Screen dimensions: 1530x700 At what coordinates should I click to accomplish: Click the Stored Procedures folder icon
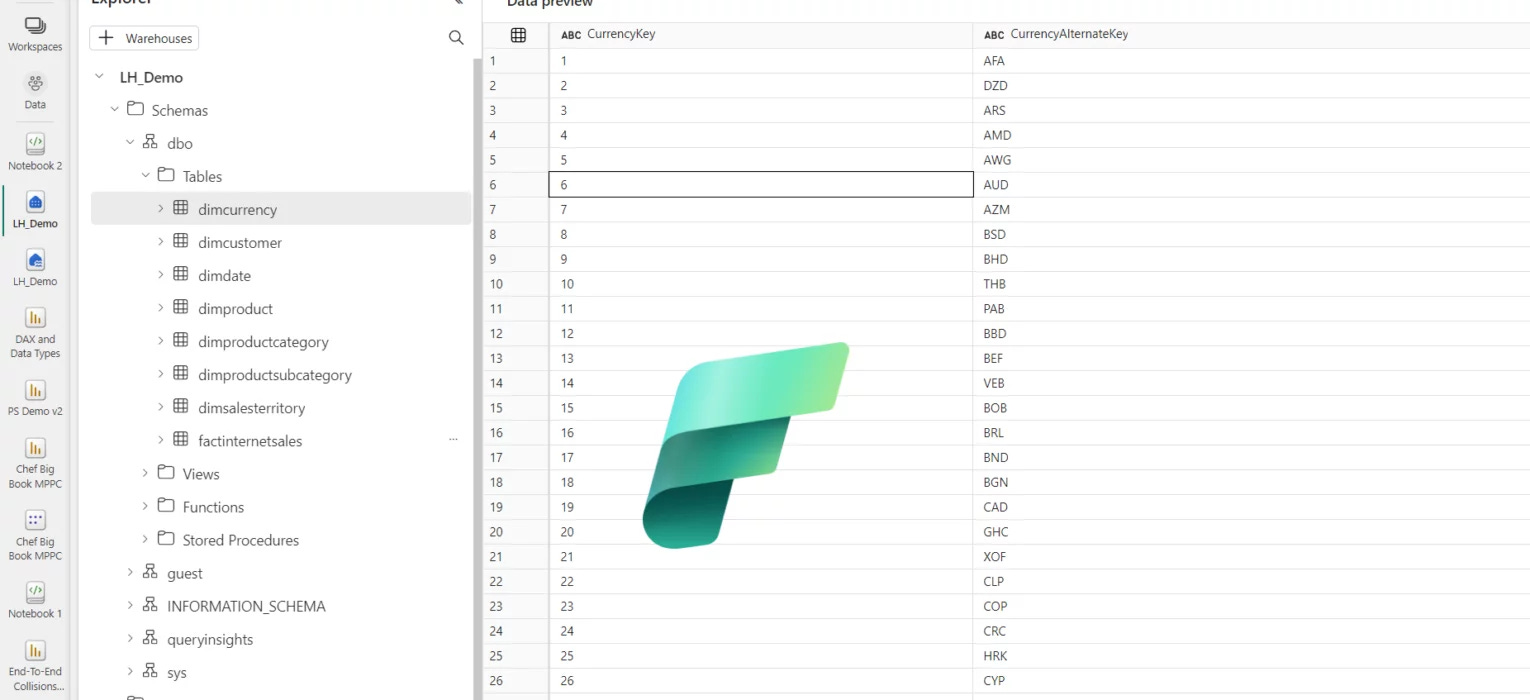[x=166, y=539]
